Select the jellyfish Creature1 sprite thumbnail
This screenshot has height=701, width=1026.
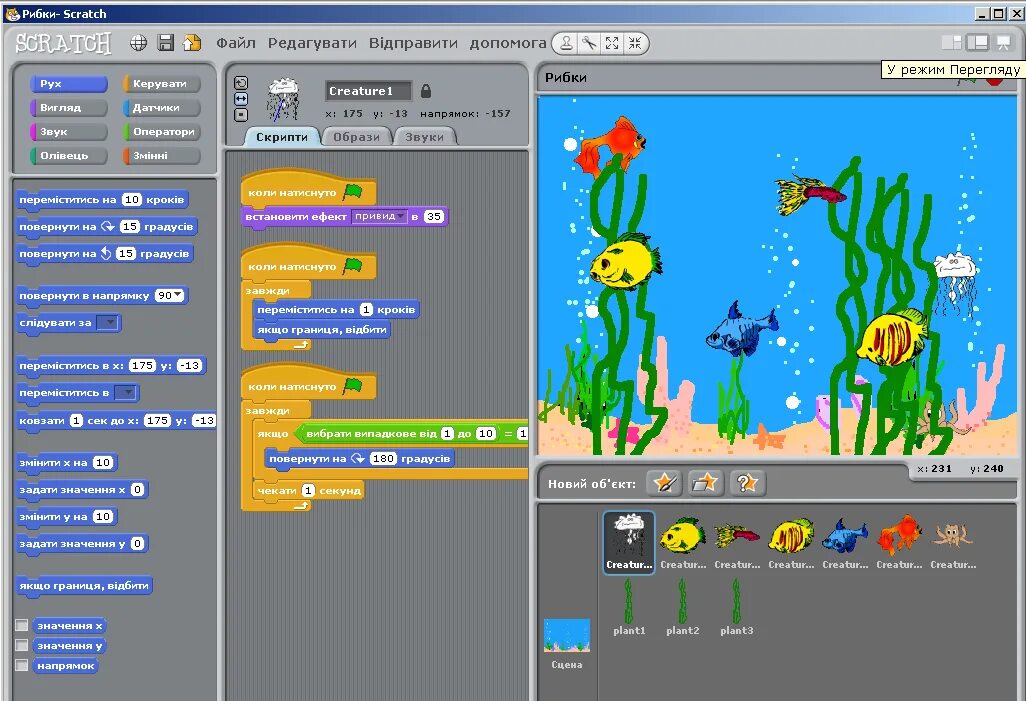coord(629,543)
